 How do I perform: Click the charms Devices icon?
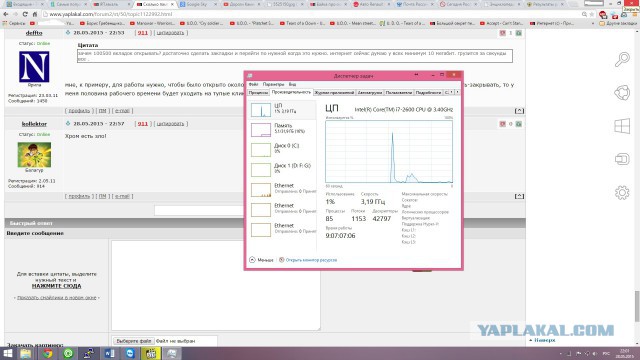pos(622,159)
